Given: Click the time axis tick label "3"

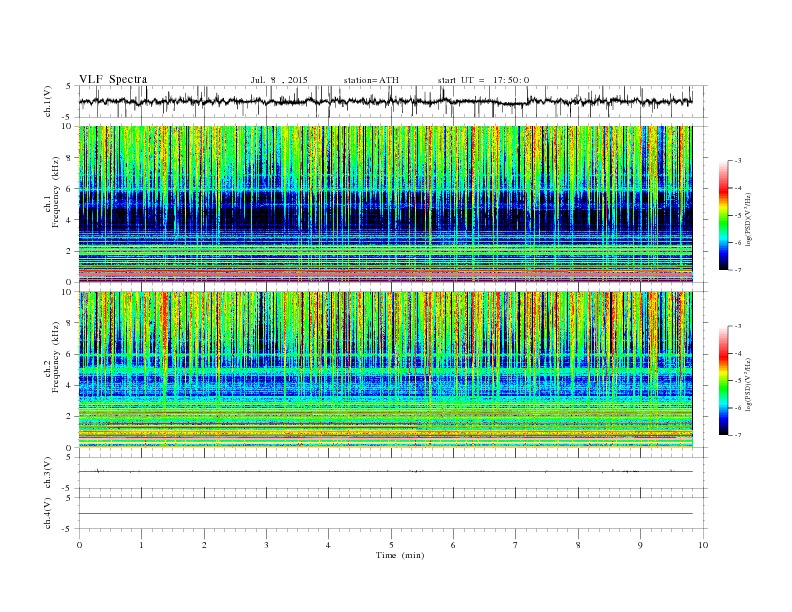Looking at the screenshot, I should point(266,545).
